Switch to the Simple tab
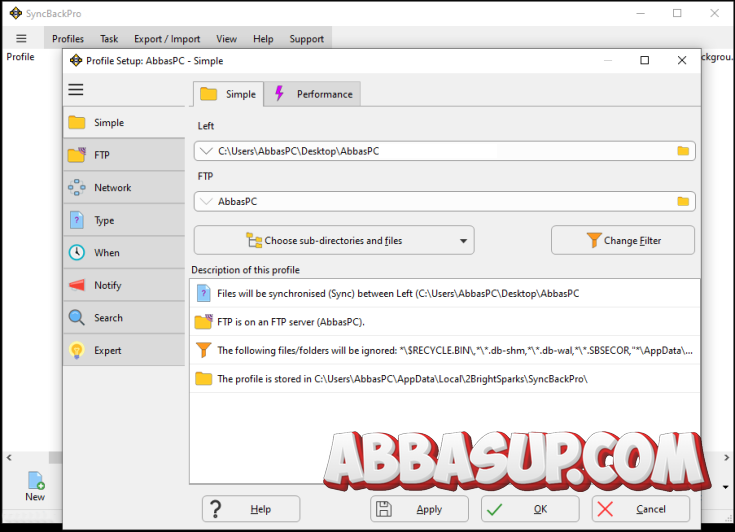This screenshot has height=532, width=735. tap(228, 94)
